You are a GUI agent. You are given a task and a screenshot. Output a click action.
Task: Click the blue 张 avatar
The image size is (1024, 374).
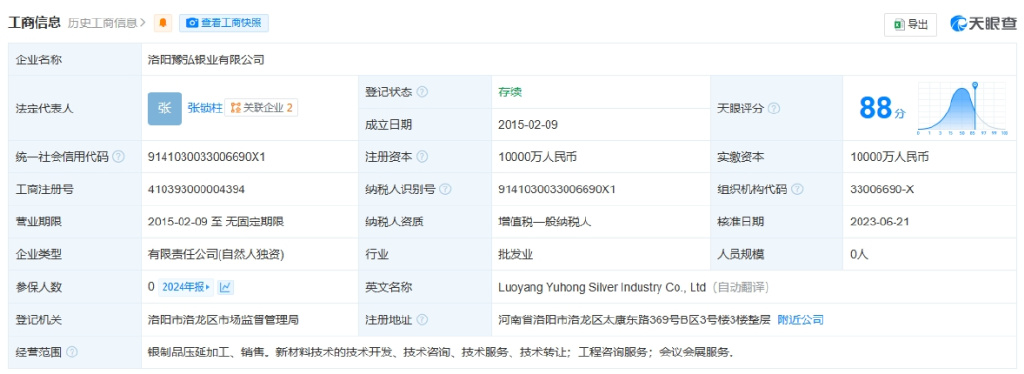point(165,108)
